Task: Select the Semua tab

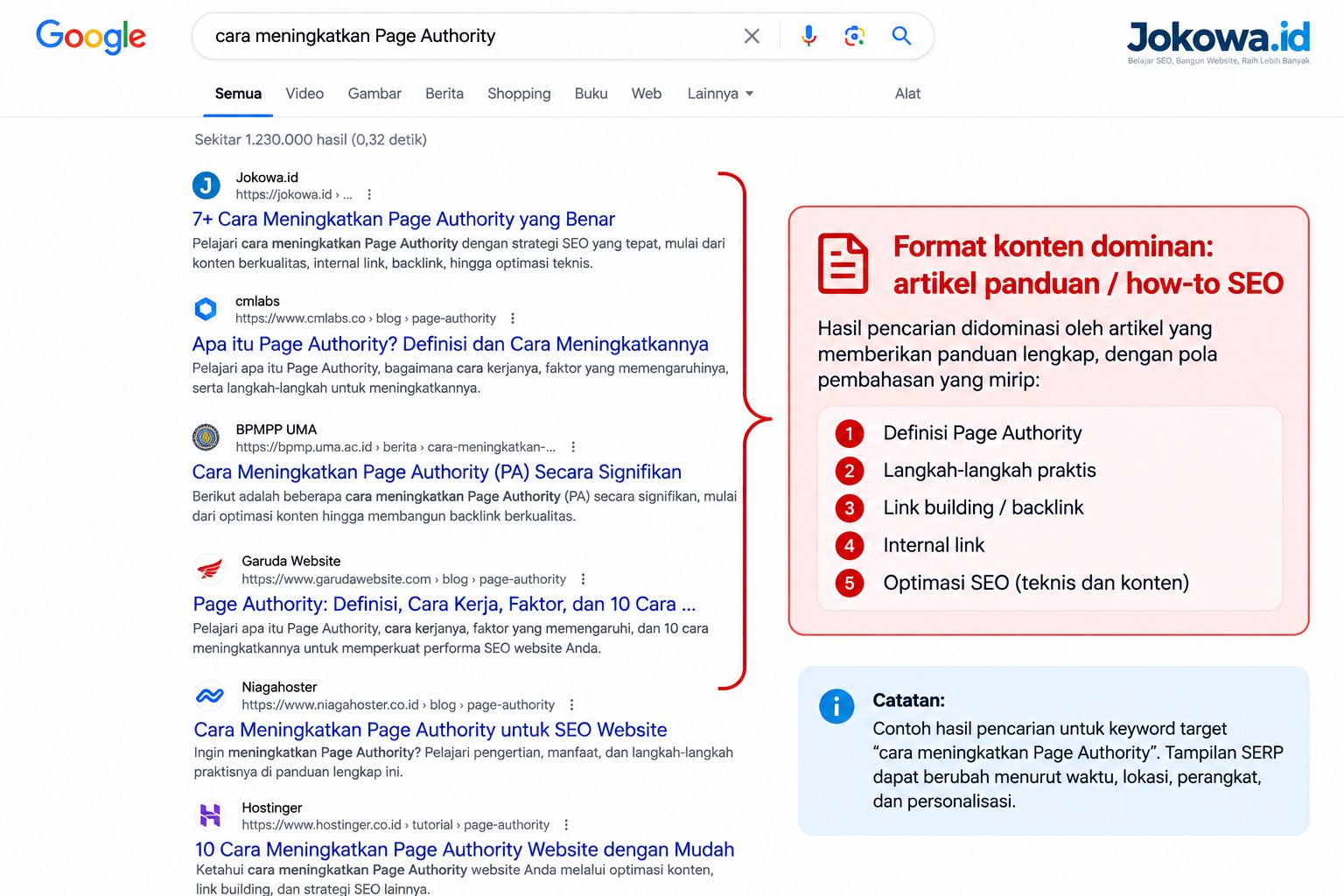Action: pyautogui.click(x=238, y=94)
